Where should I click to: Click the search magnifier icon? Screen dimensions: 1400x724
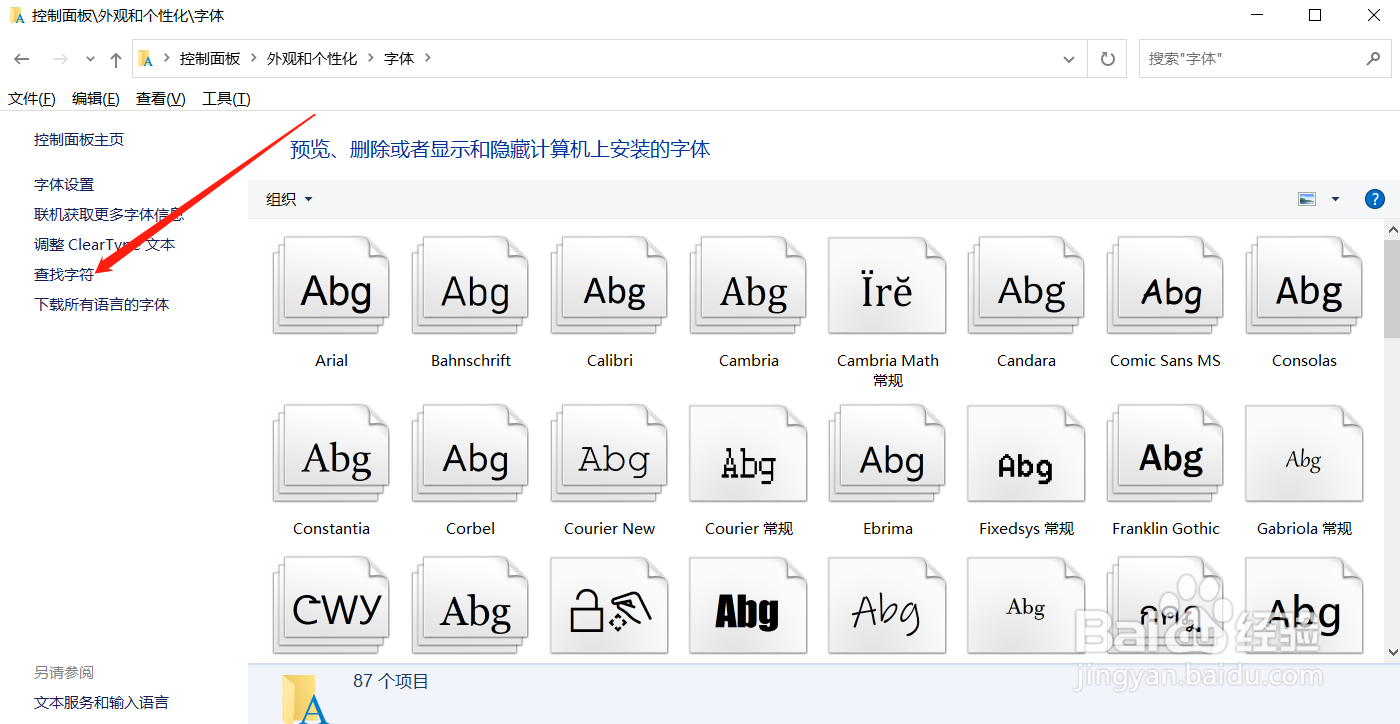[1373, 59]
